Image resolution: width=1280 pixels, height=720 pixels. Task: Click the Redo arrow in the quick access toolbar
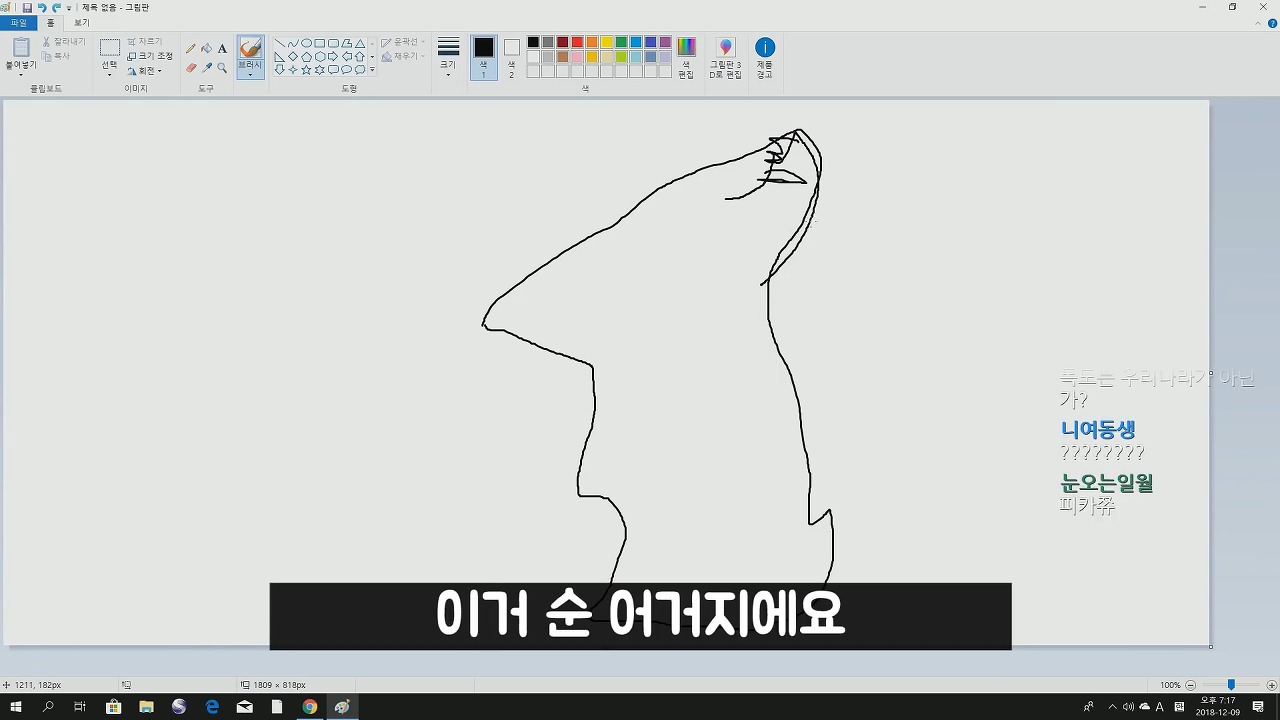coord(56,7)
